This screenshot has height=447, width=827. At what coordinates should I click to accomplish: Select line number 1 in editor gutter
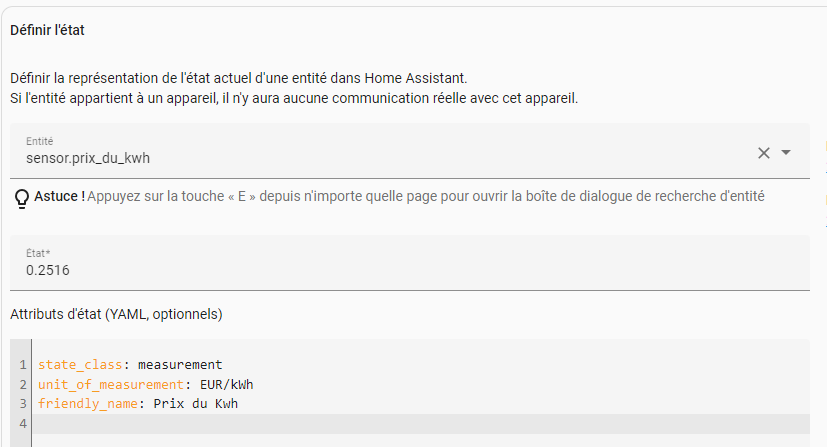point(23,365)
